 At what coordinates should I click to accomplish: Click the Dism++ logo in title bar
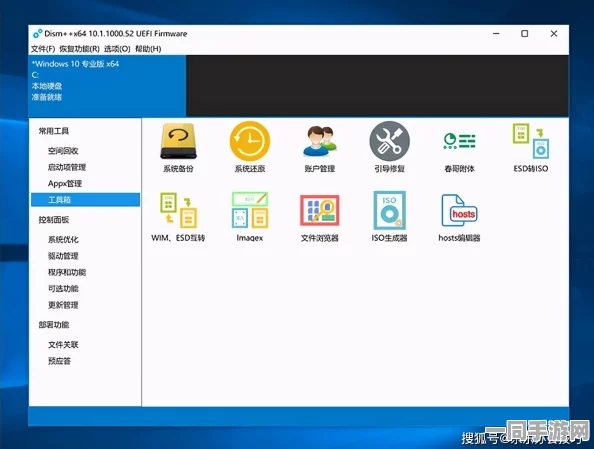point(37,34)
